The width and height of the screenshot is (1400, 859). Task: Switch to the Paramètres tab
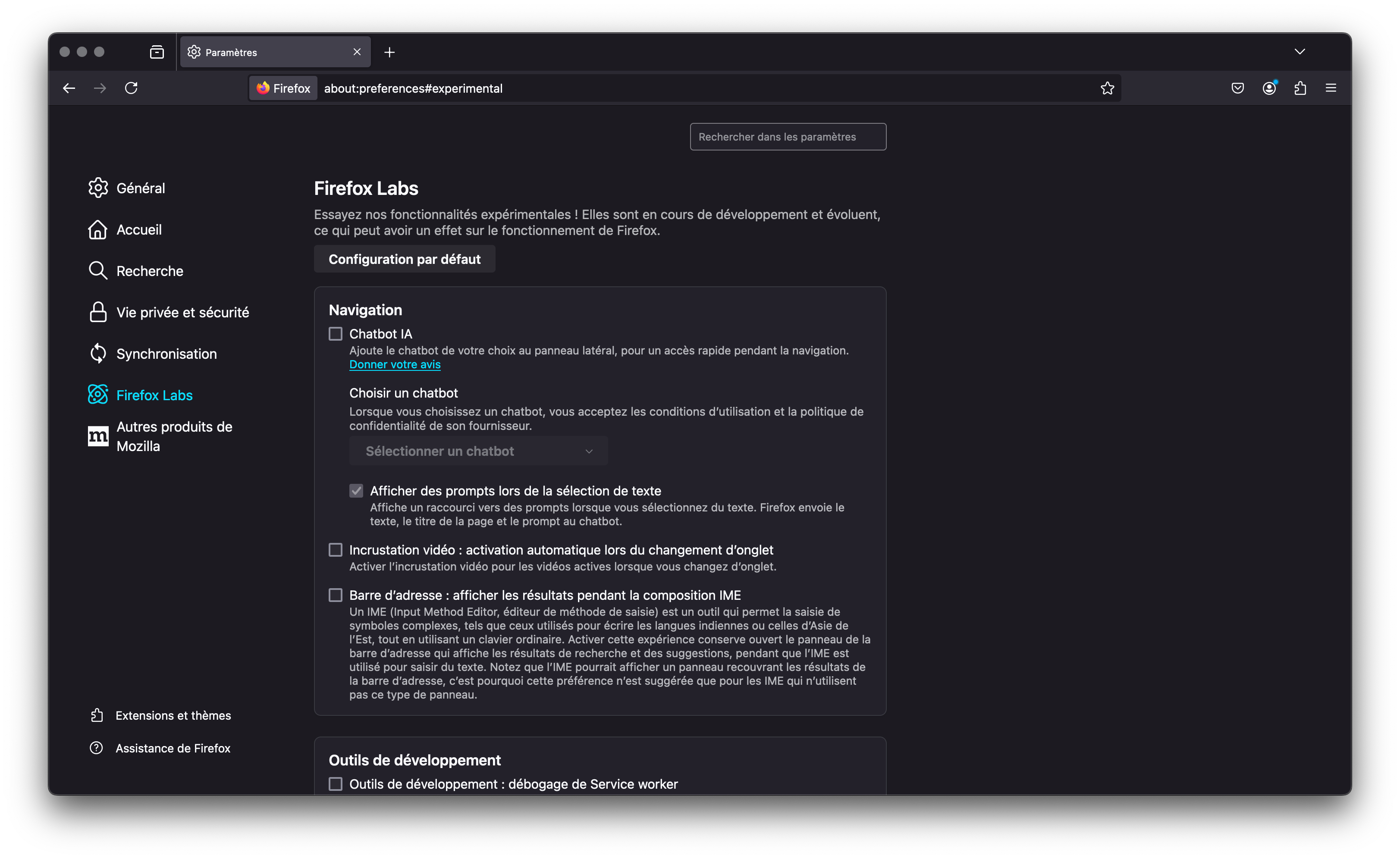click(x=256, y=52)
